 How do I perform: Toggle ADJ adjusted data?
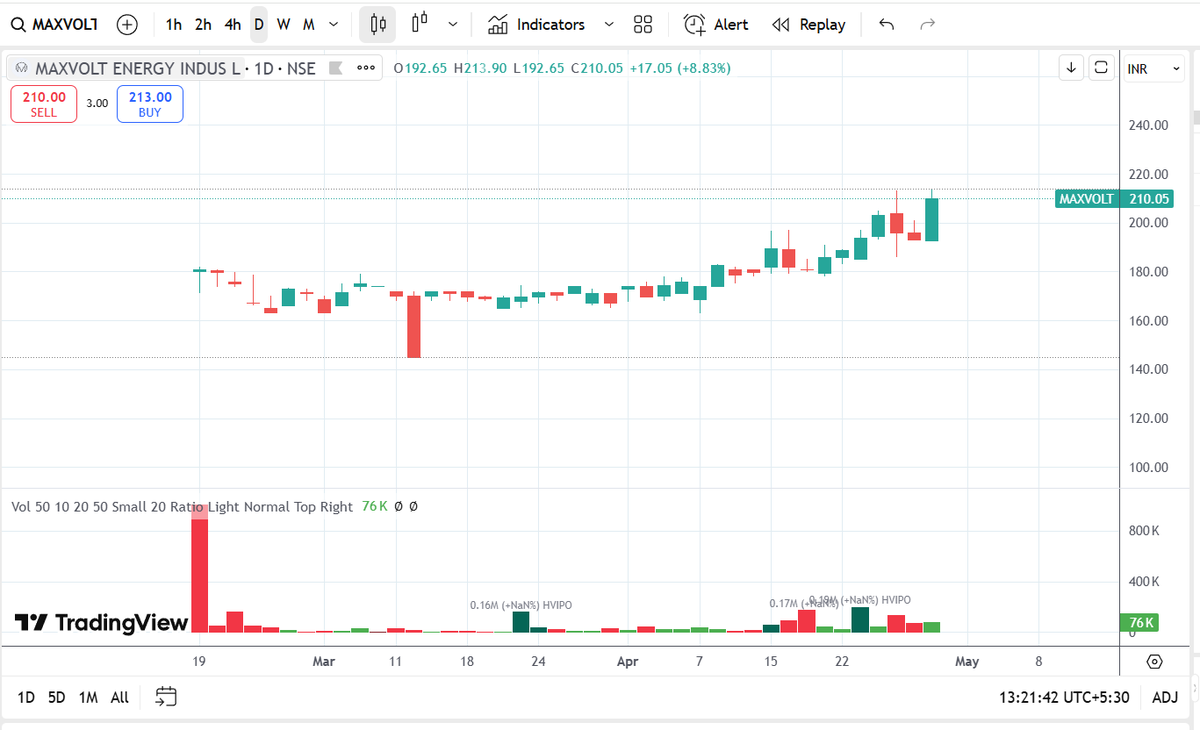pos(1165,697)
